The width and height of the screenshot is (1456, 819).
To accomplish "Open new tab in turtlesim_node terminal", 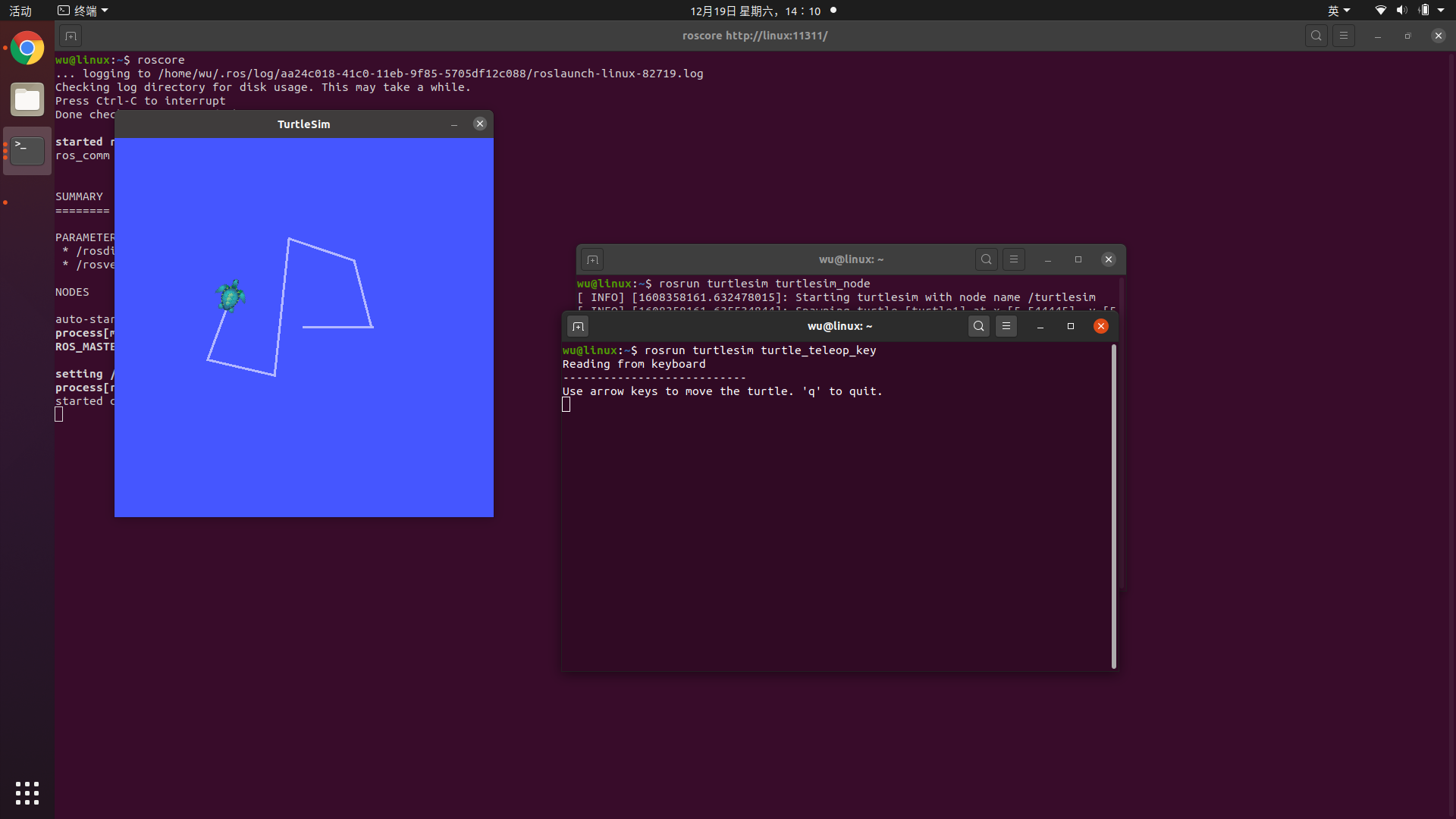I will coord(592,259).
